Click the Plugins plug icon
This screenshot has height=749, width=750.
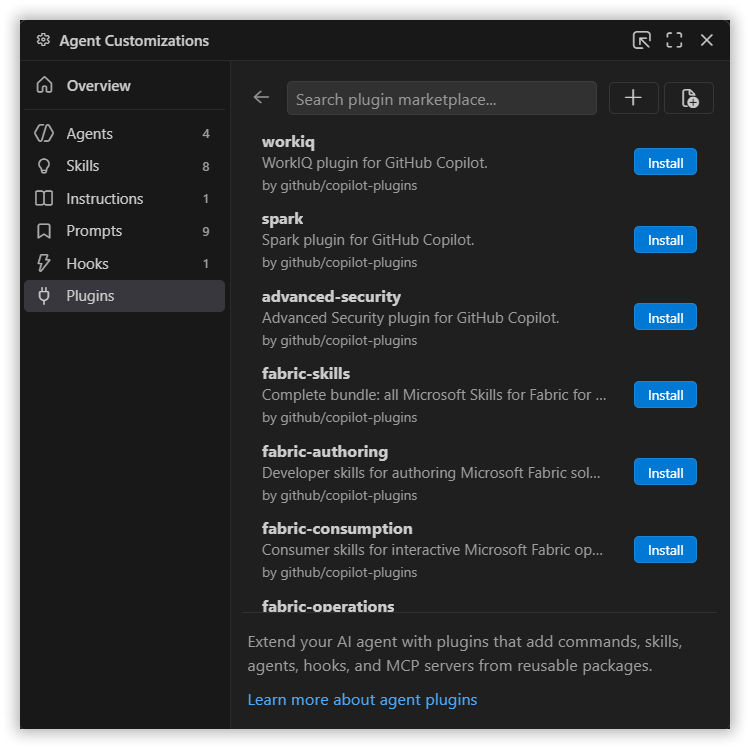pyautogui.click(x=44, y=296)
